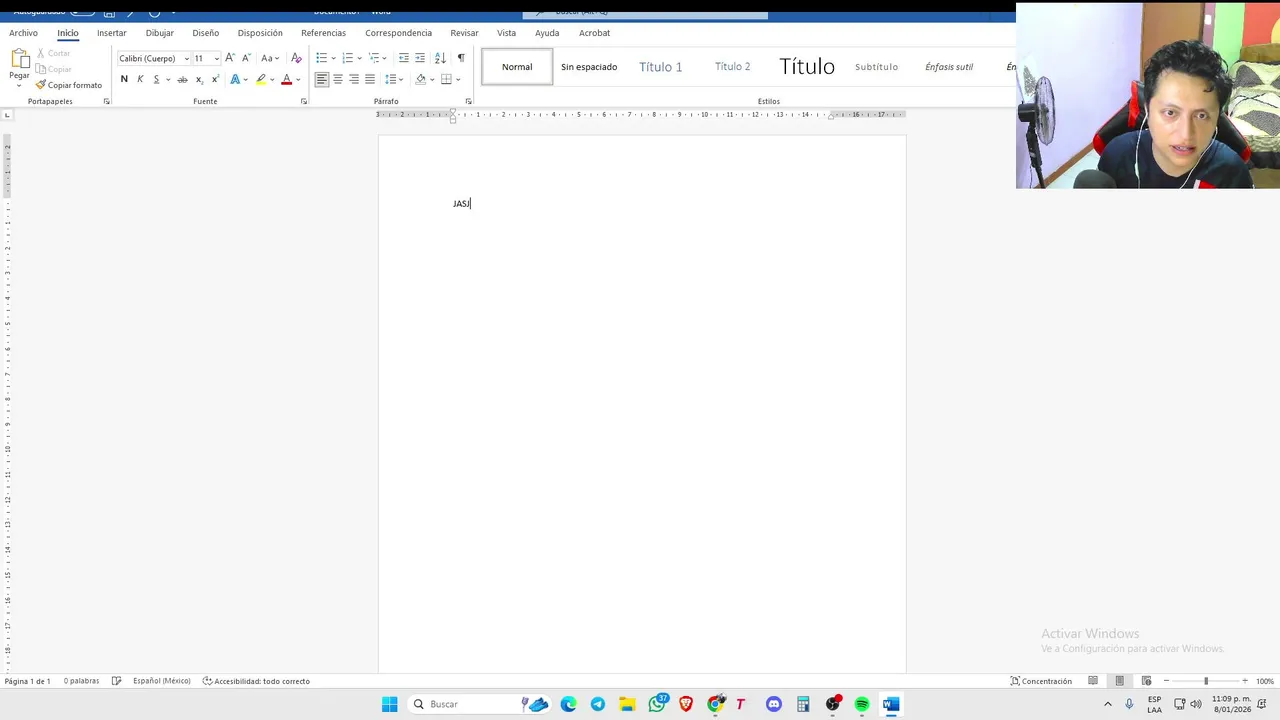Clear all formatting icon
The image size is (1280, 720).
pos(296,58)
